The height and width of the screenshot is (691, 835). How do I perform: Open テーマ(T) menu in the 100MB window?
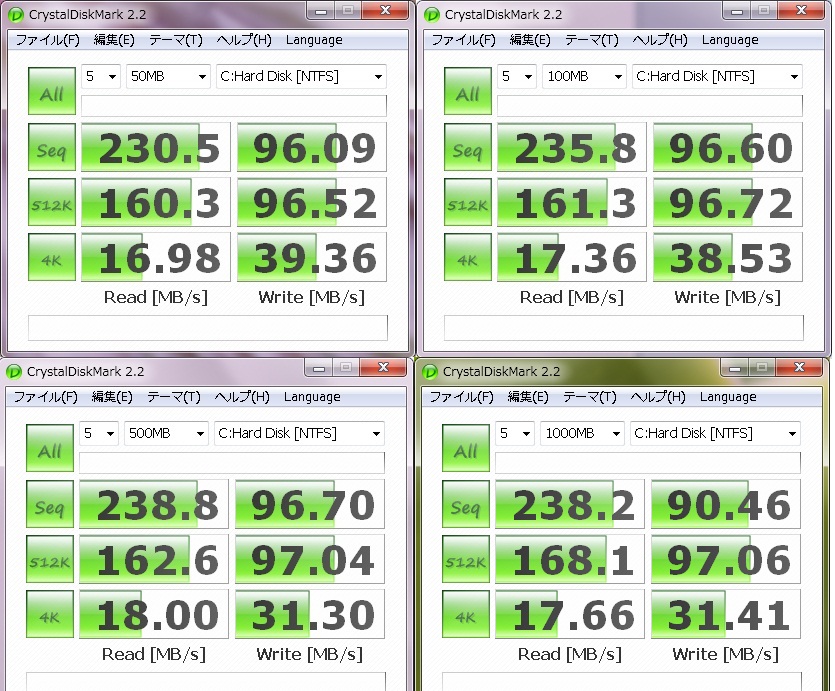coord(592,40)
